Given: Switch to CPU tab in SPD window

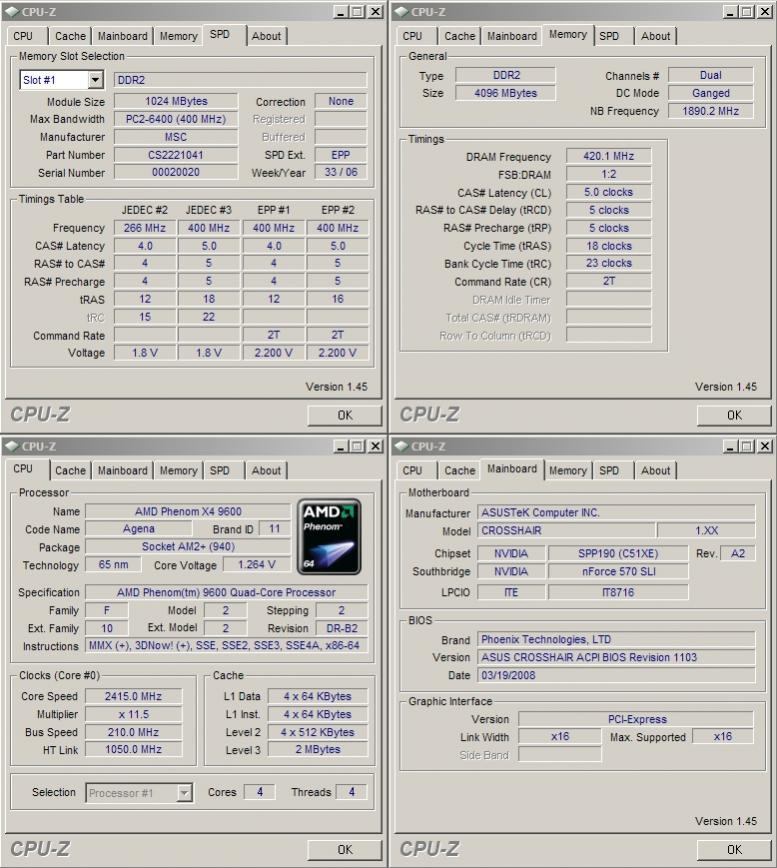Looking at the screenshot, I should pyautogui.click(x=23, y=36).
